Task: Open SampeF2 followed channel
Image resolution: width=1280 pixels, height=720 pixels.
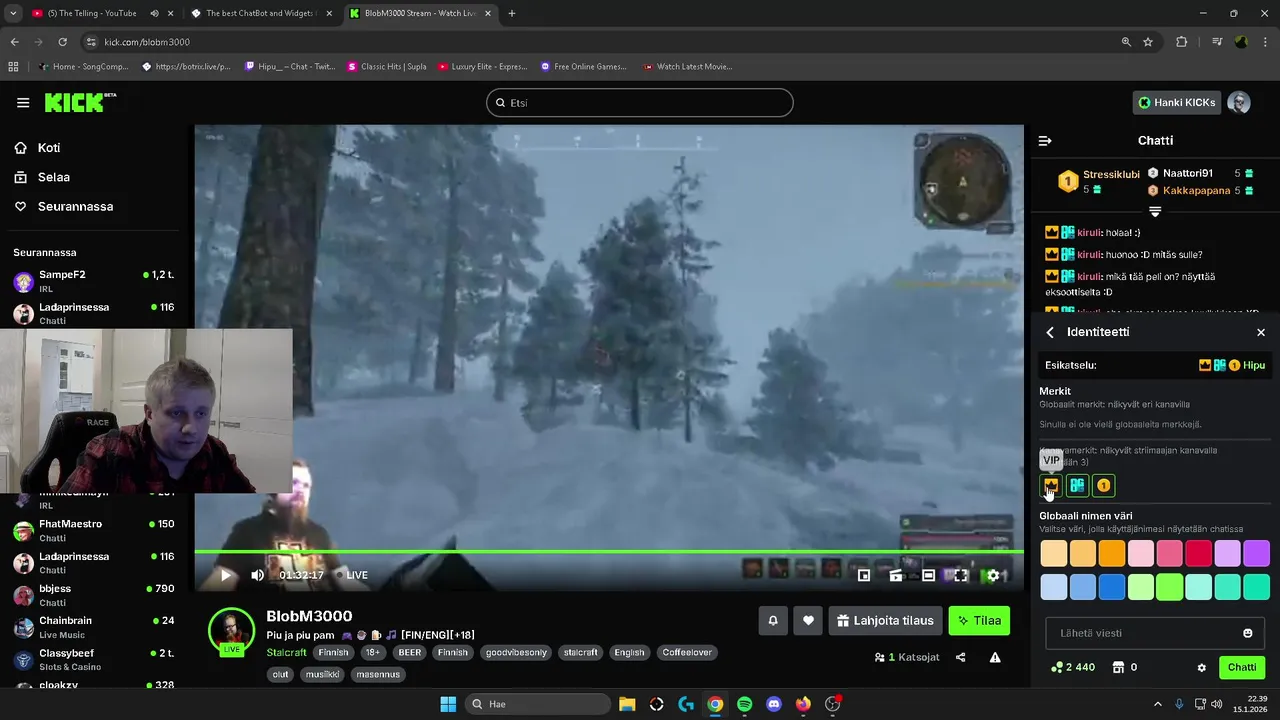Action: click(x=94, y=281)
